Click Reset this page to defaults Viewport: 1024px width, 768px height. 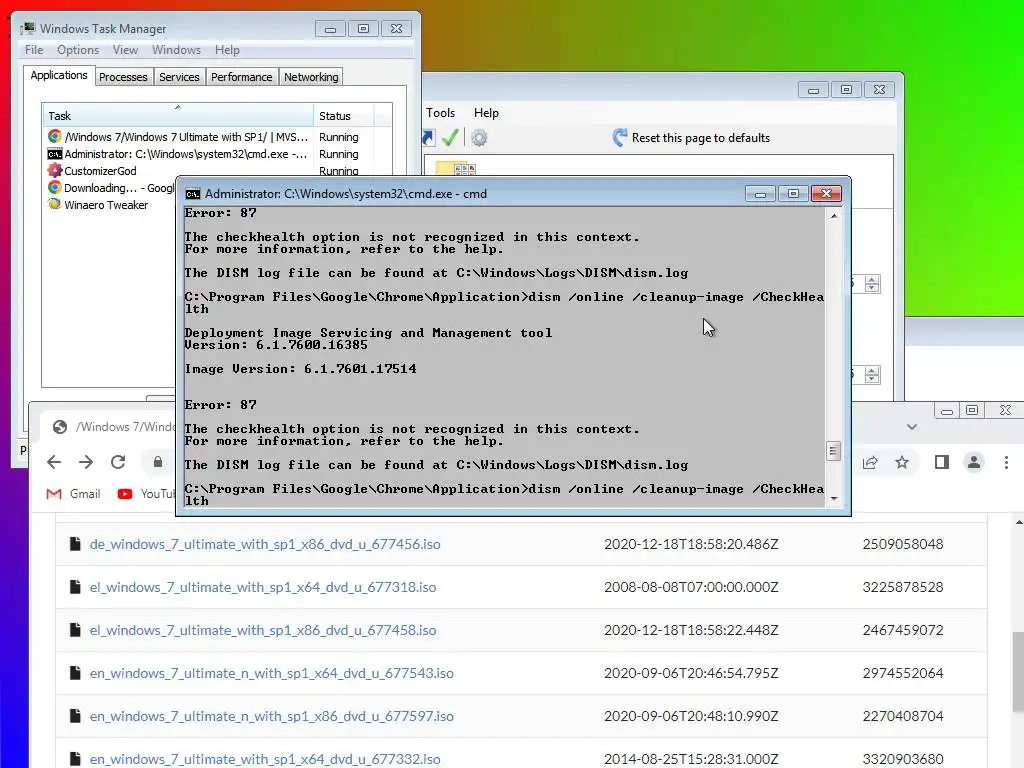(x=691, y=138)
